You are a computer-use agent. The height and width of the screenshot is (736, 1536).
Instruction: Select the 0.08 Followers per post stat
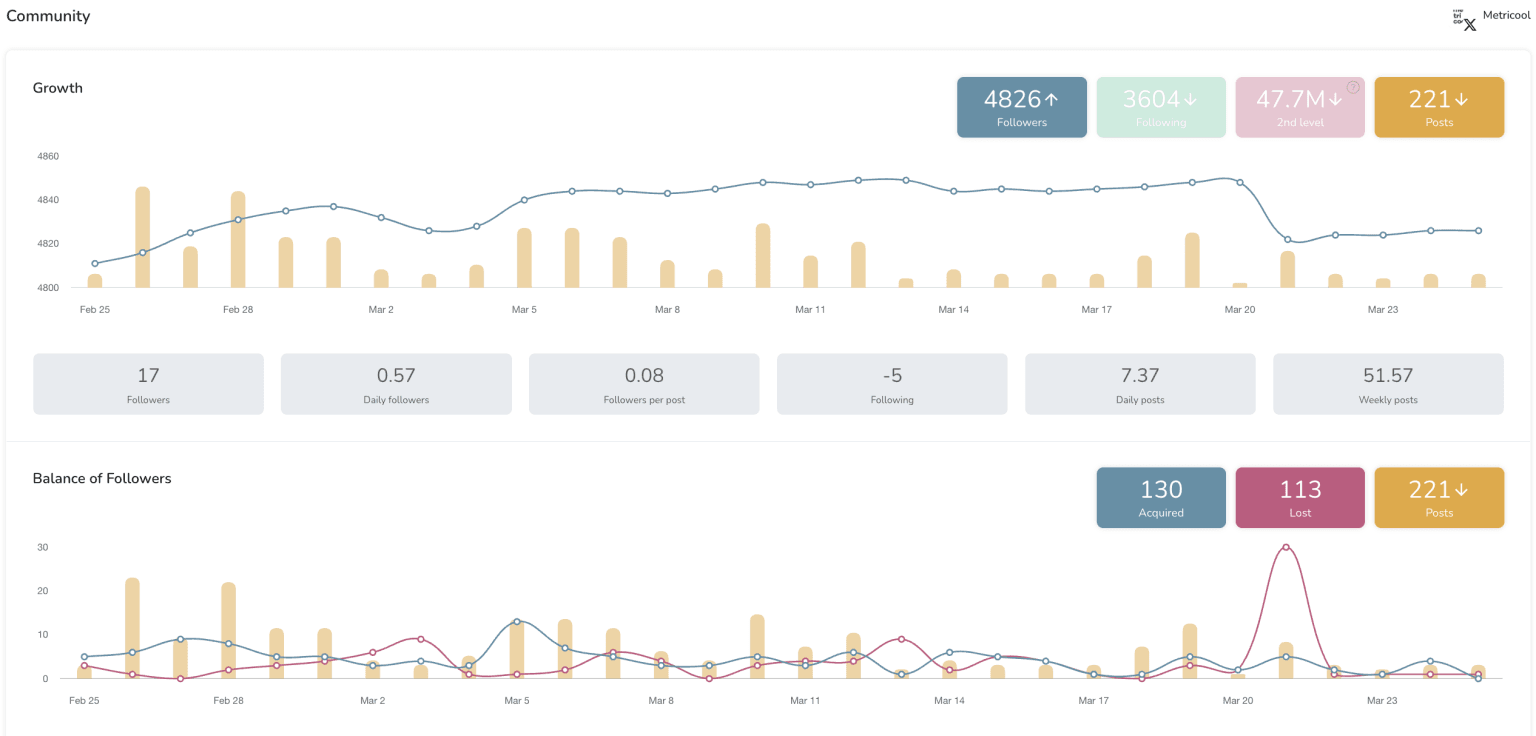click(644, 383)
